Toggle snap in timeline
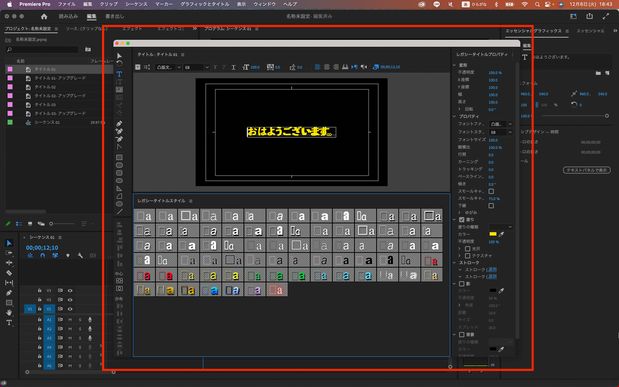619x387 pixels. pos(43,256)
